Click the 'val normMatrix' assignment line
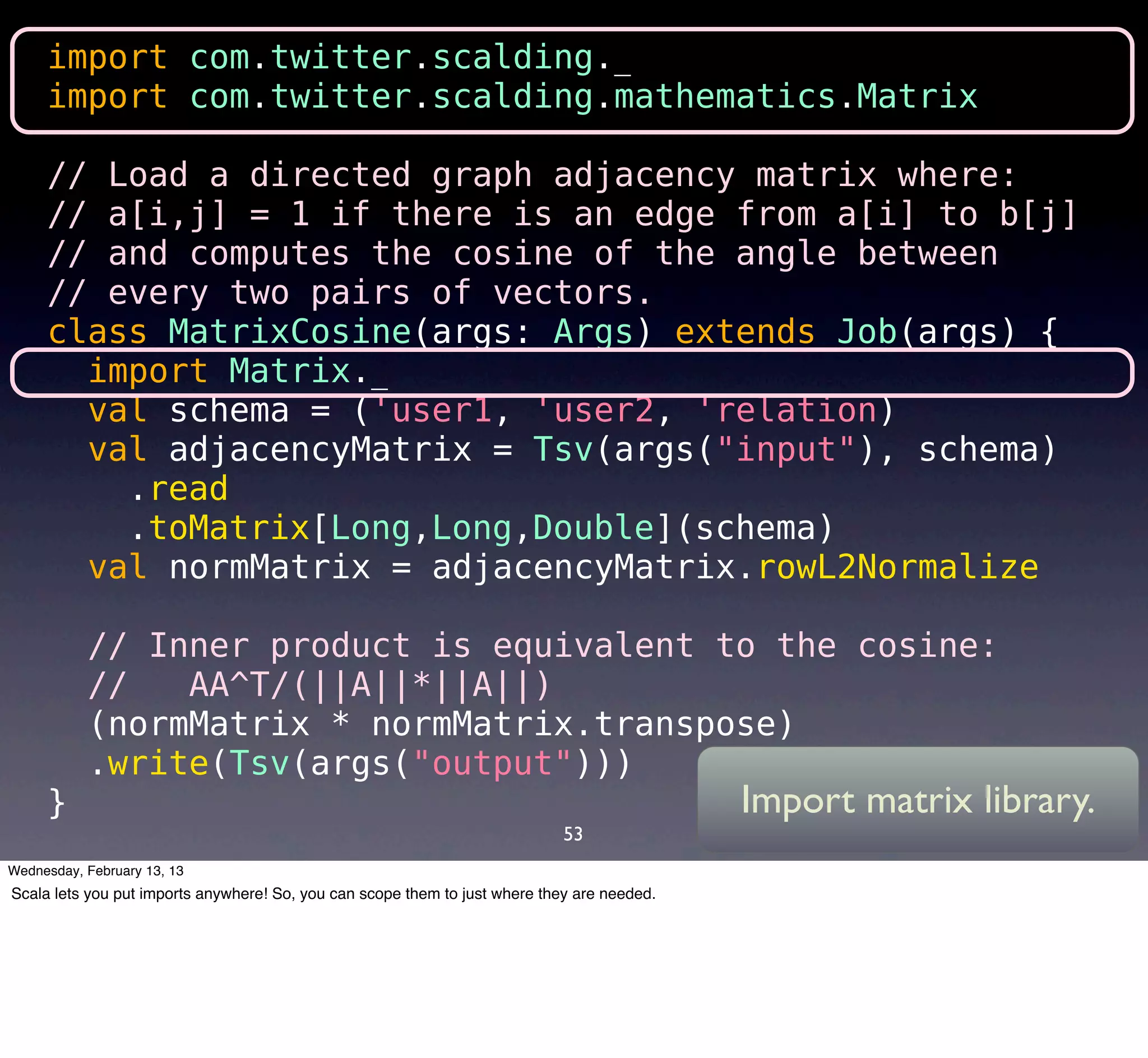Image resolution: width=1148 pixels, height=1058 pixels. (563, 567)
